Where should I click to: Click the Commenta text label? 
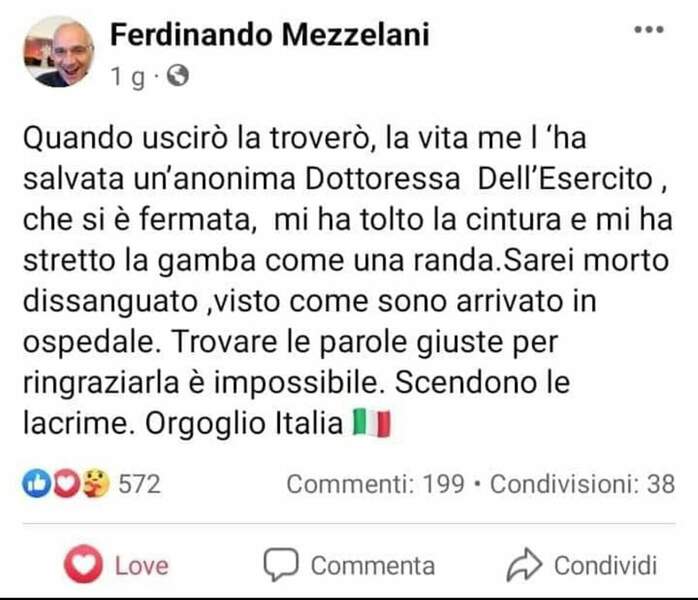[372, 565]
